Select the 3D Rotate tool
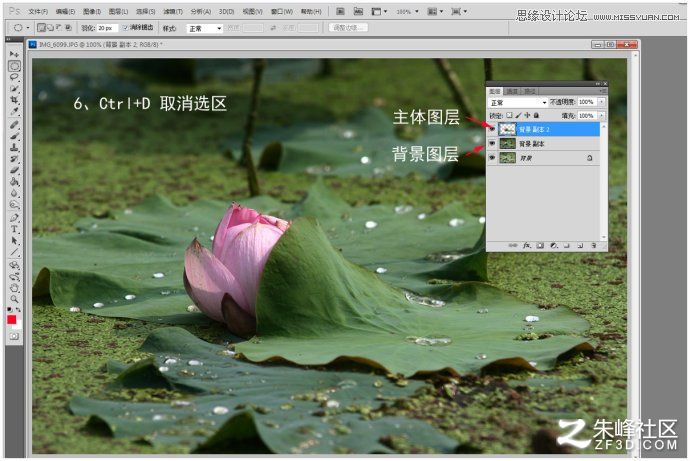690x461 pixels. [15, 265]
